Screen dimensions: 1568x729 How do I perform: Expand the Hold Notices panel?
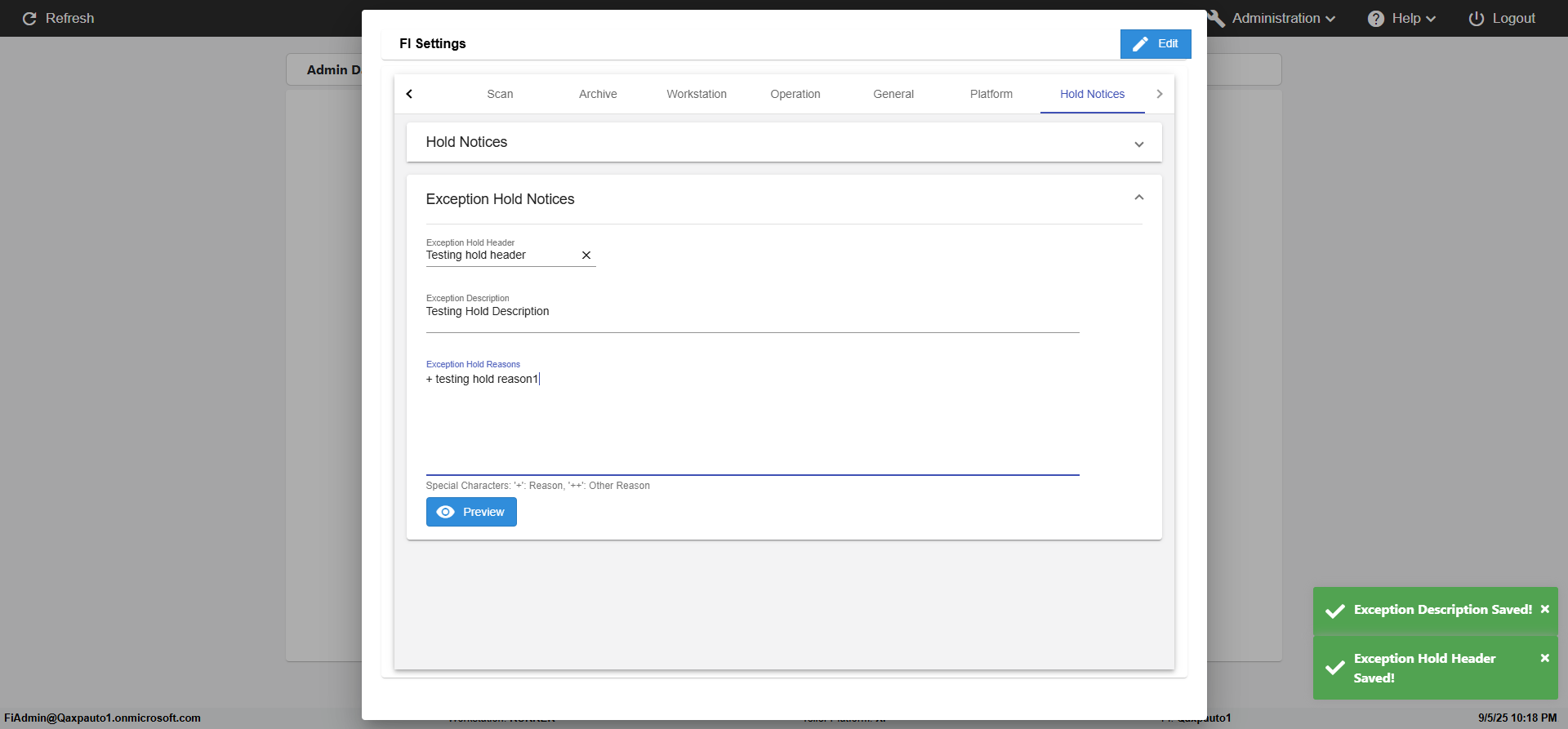(1138, 144)
